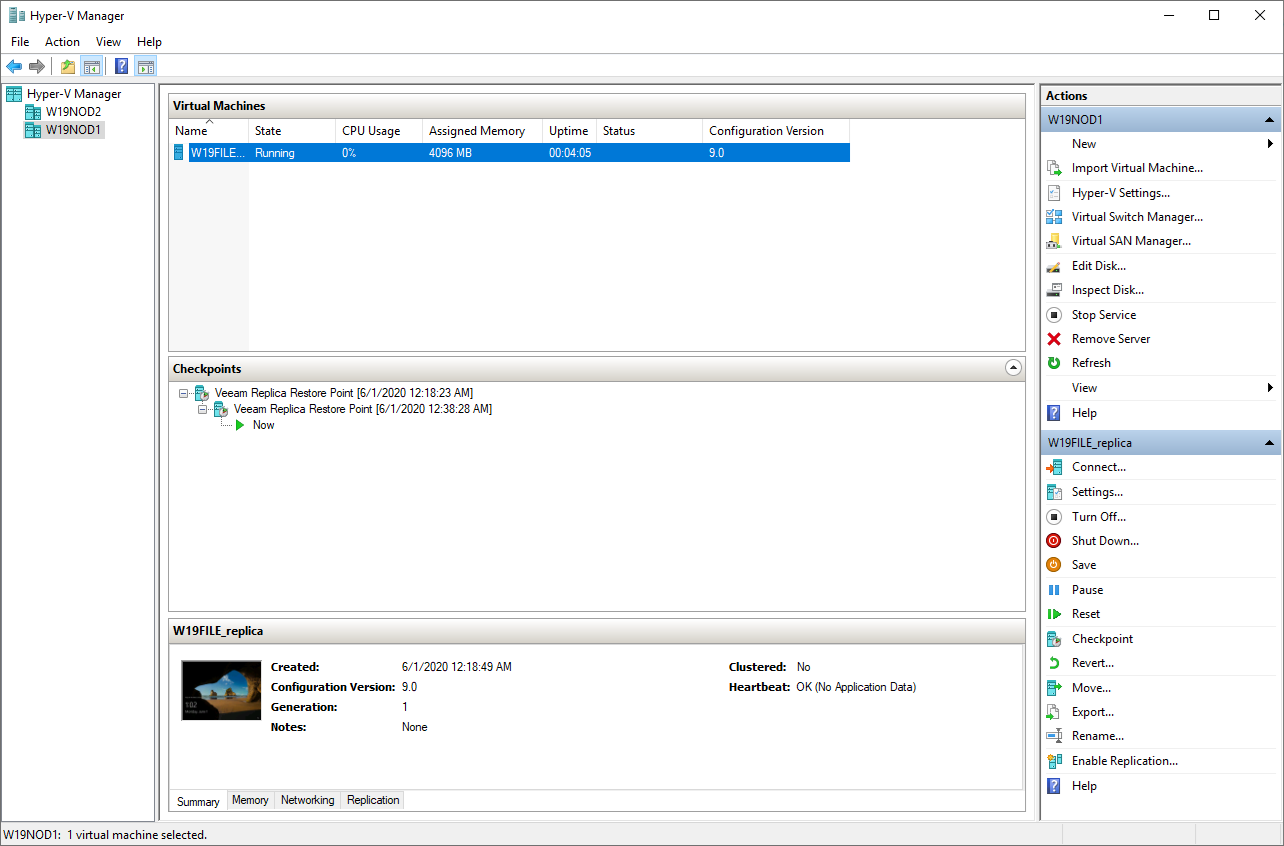Click Hyper-V Settings icon
The image size is (1284, 846).
[x=1053, y=193]
